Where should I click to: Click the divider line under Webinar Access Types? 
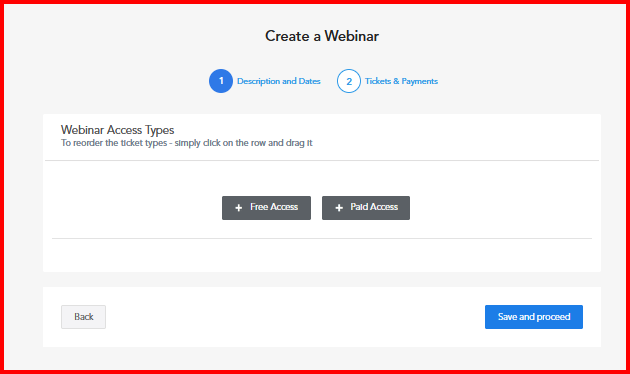pyautogui.click(x=322, y=160)
